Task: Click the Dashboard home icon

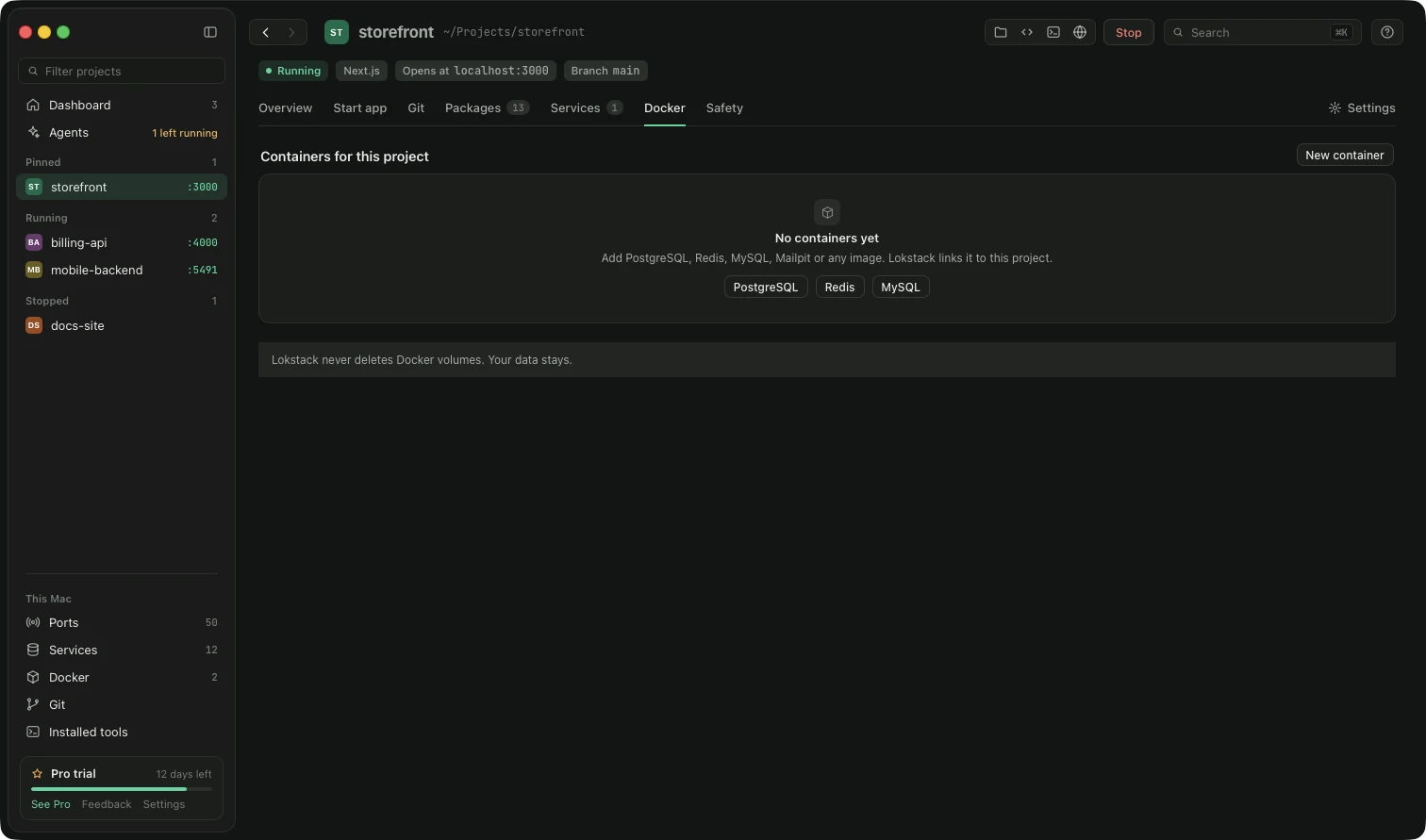Action: pyautogui.click(x=33, y=105)
